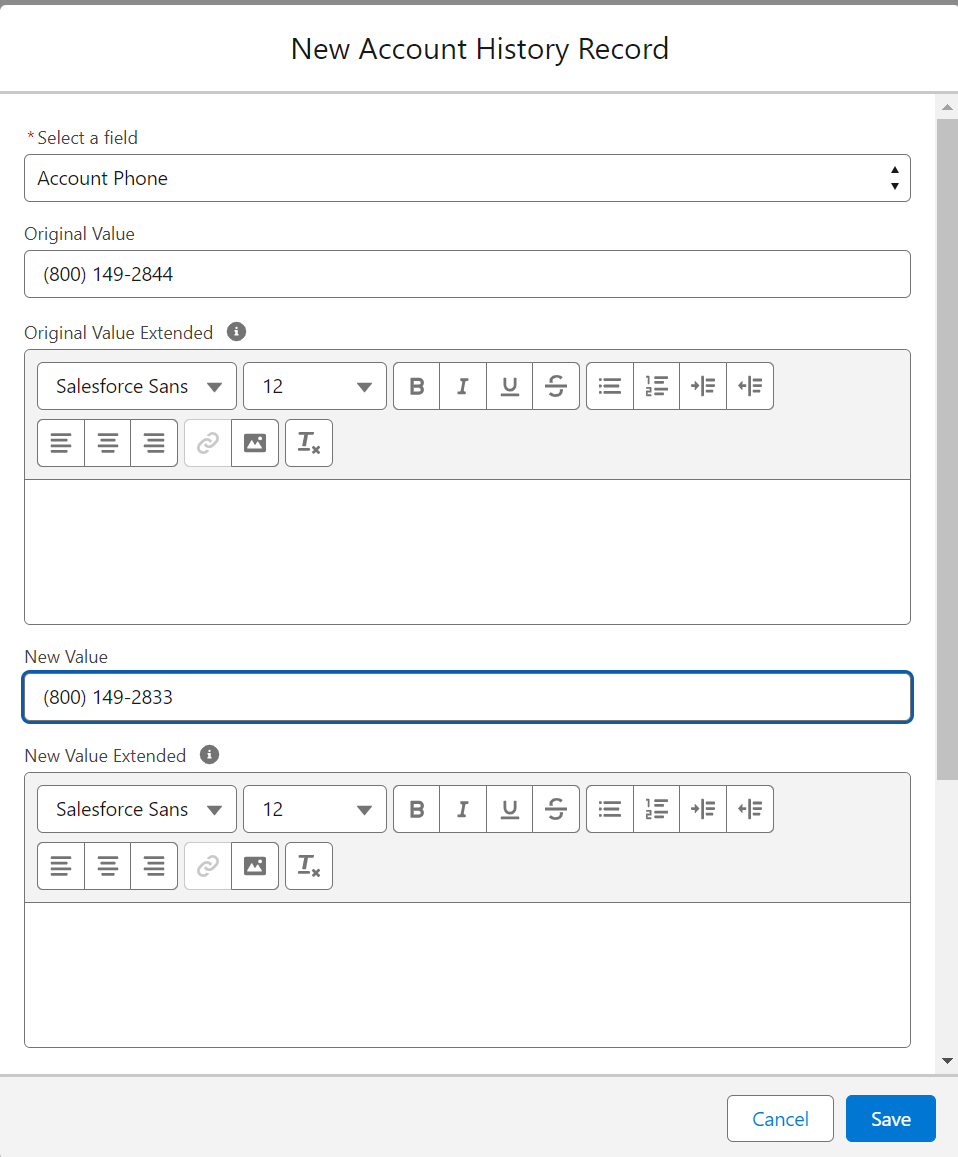
Task: Insert numbered list in New Value Extended
Action: (x=657, y=809)
